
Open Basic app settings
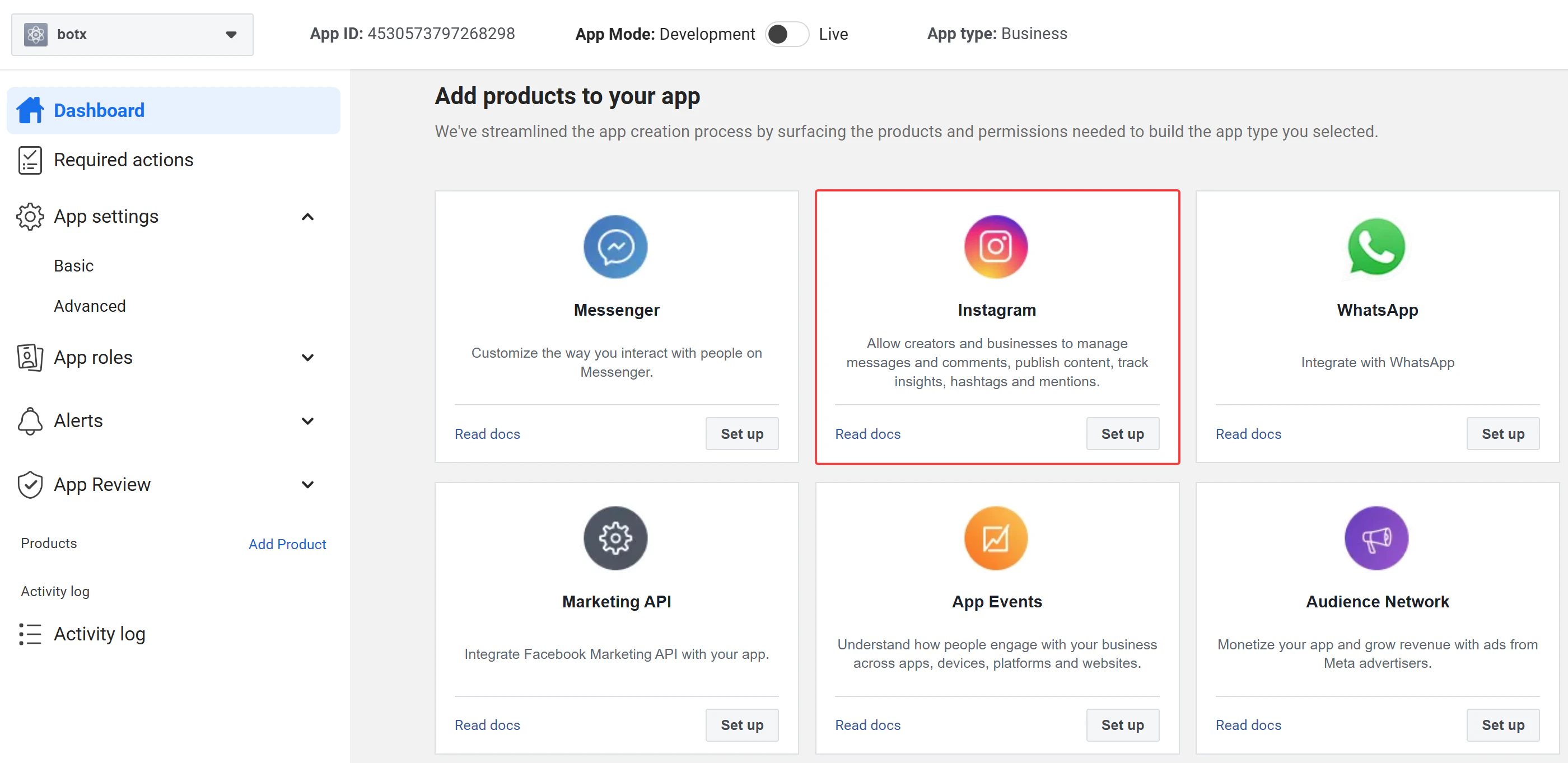point(74,266)
